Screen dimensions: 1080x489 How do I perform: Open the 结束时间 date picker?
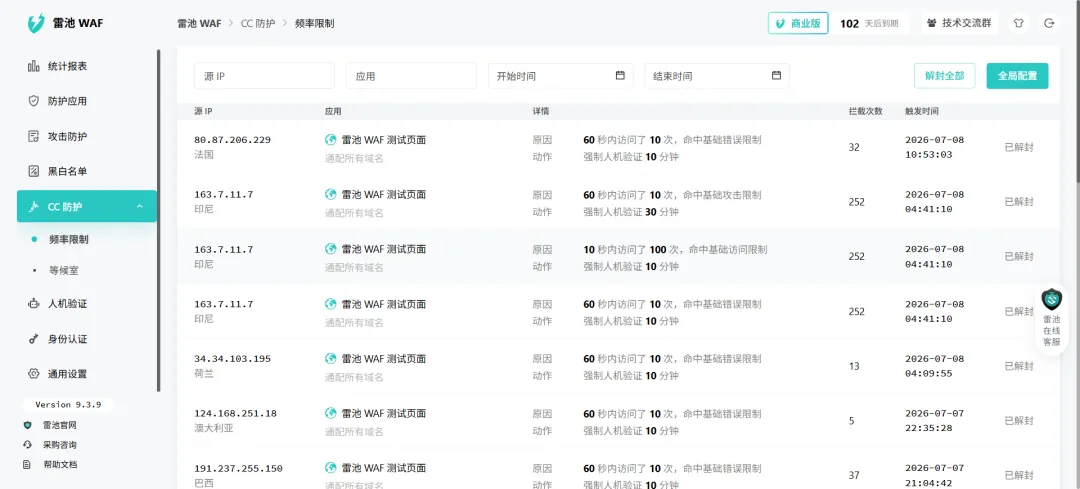click(717, 76)
